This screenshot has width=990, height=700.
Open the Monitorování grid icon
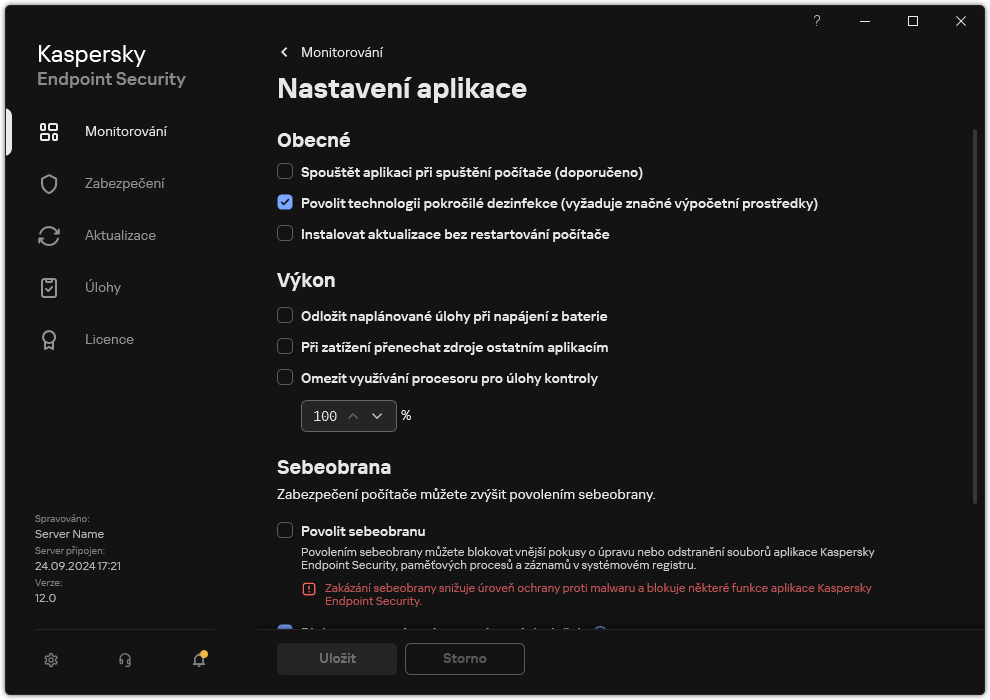[48, 131]
